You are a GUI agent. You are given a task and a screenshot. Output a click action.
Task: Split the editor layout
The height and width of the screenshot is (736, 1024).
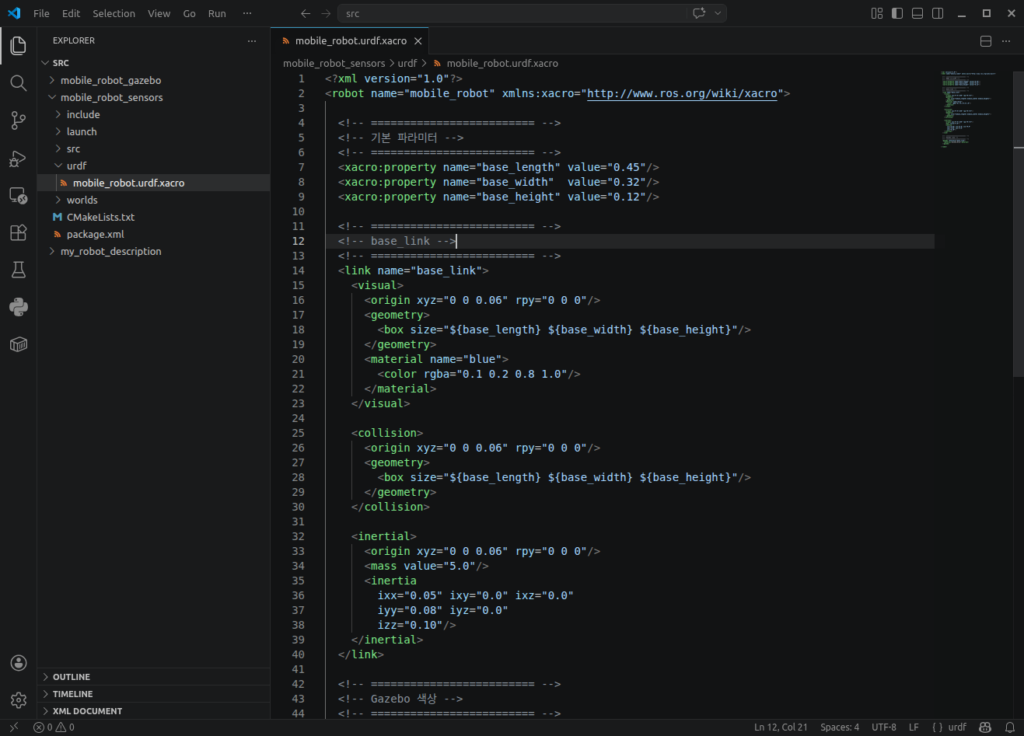click(985, 41)
